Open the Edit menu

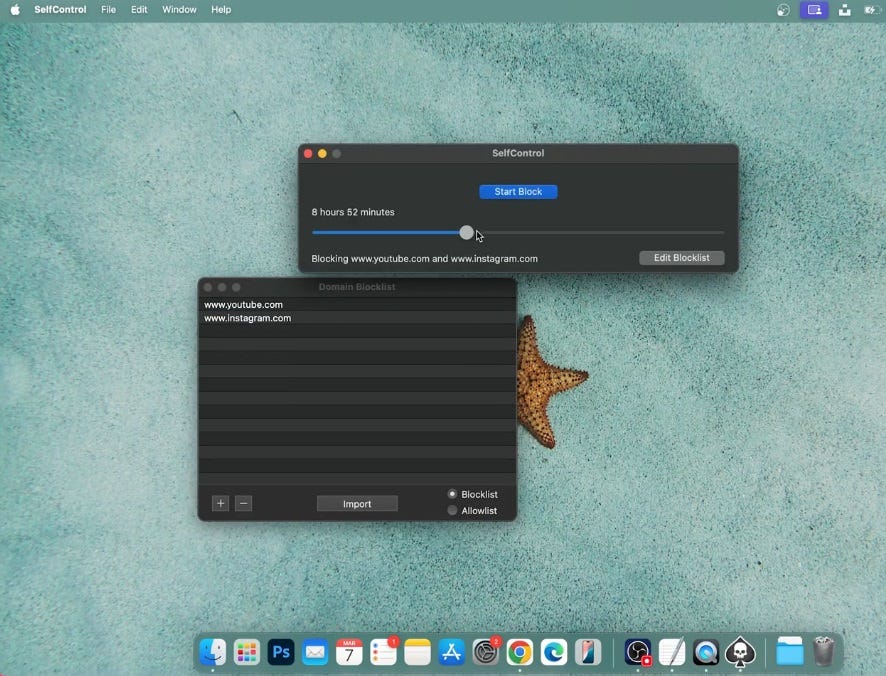[x=139, y=10]
